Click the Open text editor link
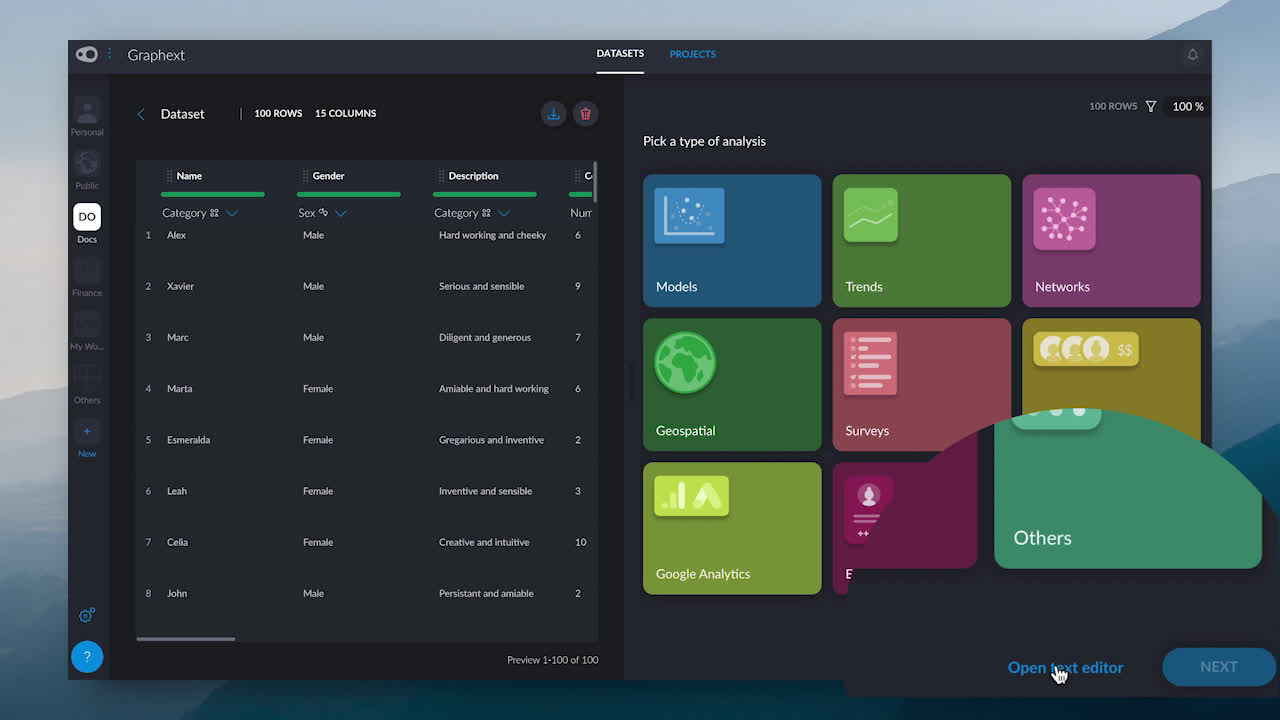The image size is (1280, 720). click(x=1065, y=667)
